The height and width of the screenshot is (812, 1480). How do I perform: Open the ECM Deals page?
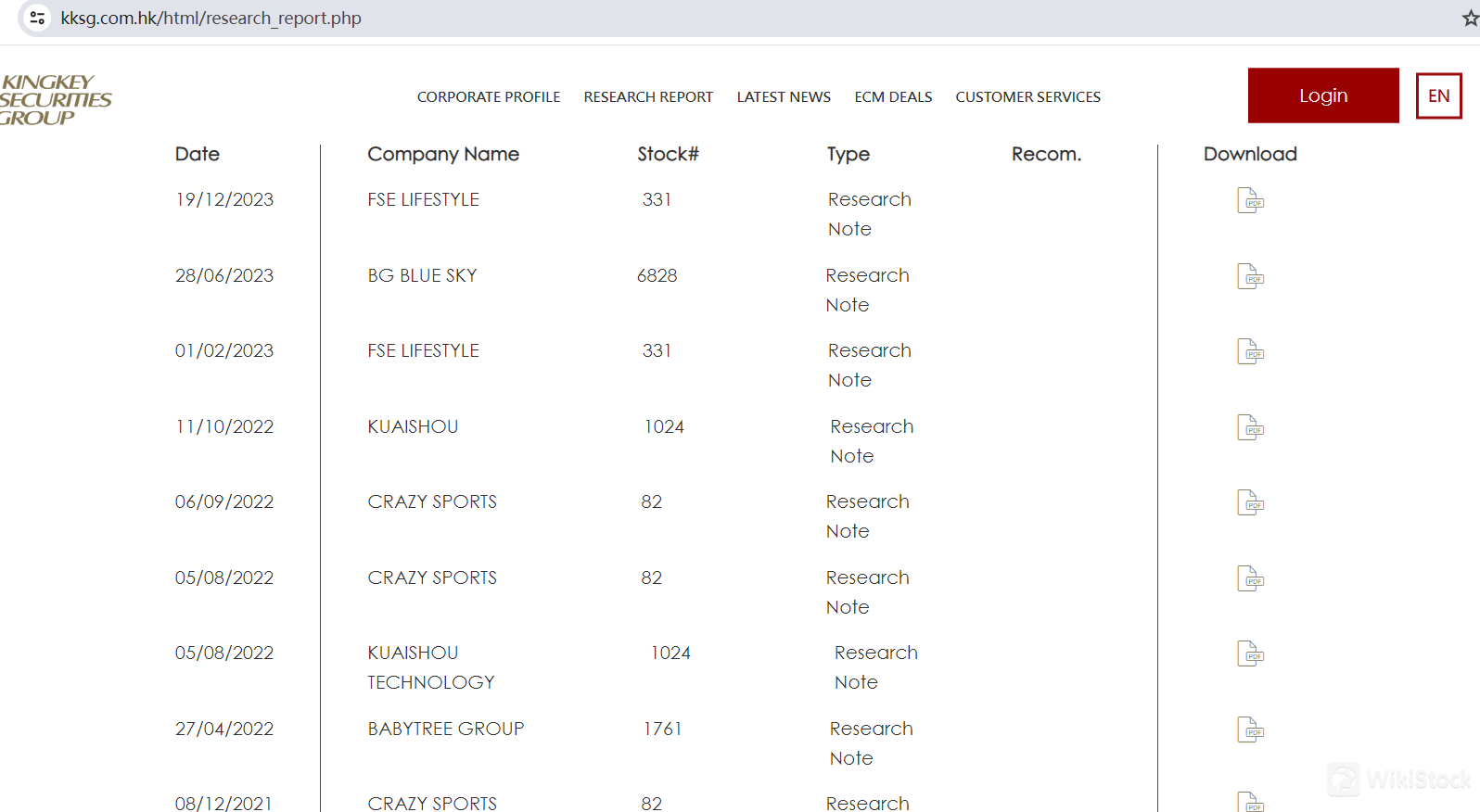pos(893,96)
